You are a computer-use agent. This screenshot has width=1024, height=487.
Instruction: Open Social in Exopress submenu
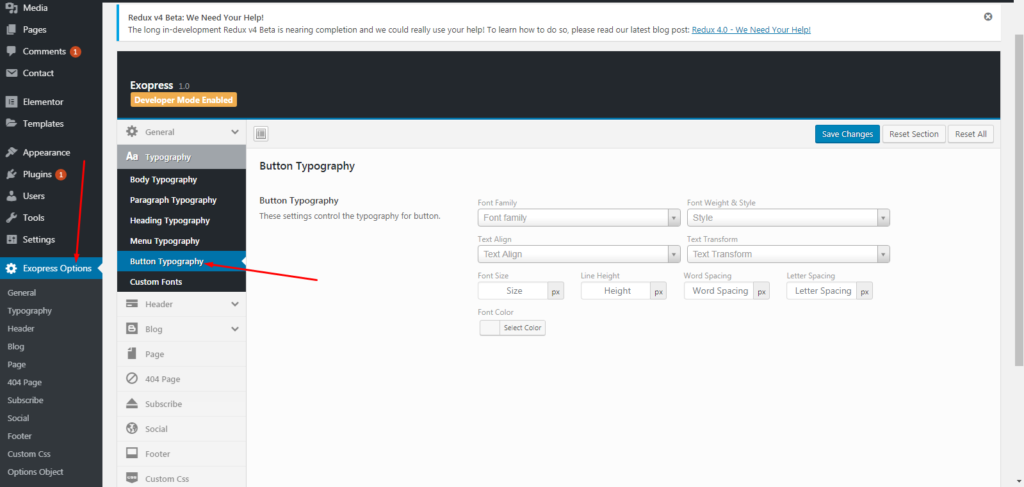pos(18,418)
